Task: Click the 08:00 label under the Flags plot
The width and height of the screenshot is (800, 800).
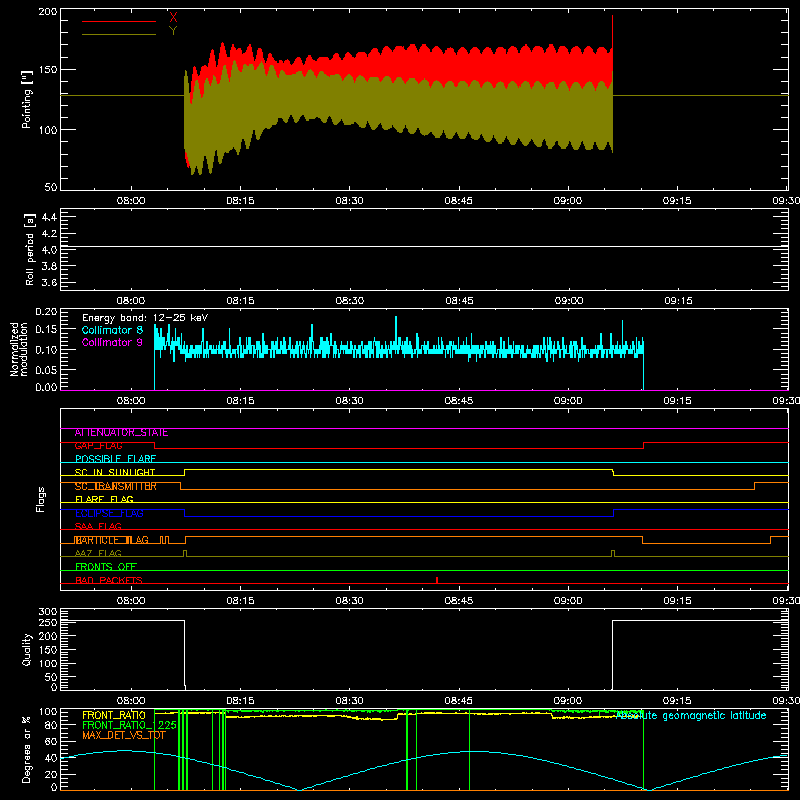Action: coord(131,601)
